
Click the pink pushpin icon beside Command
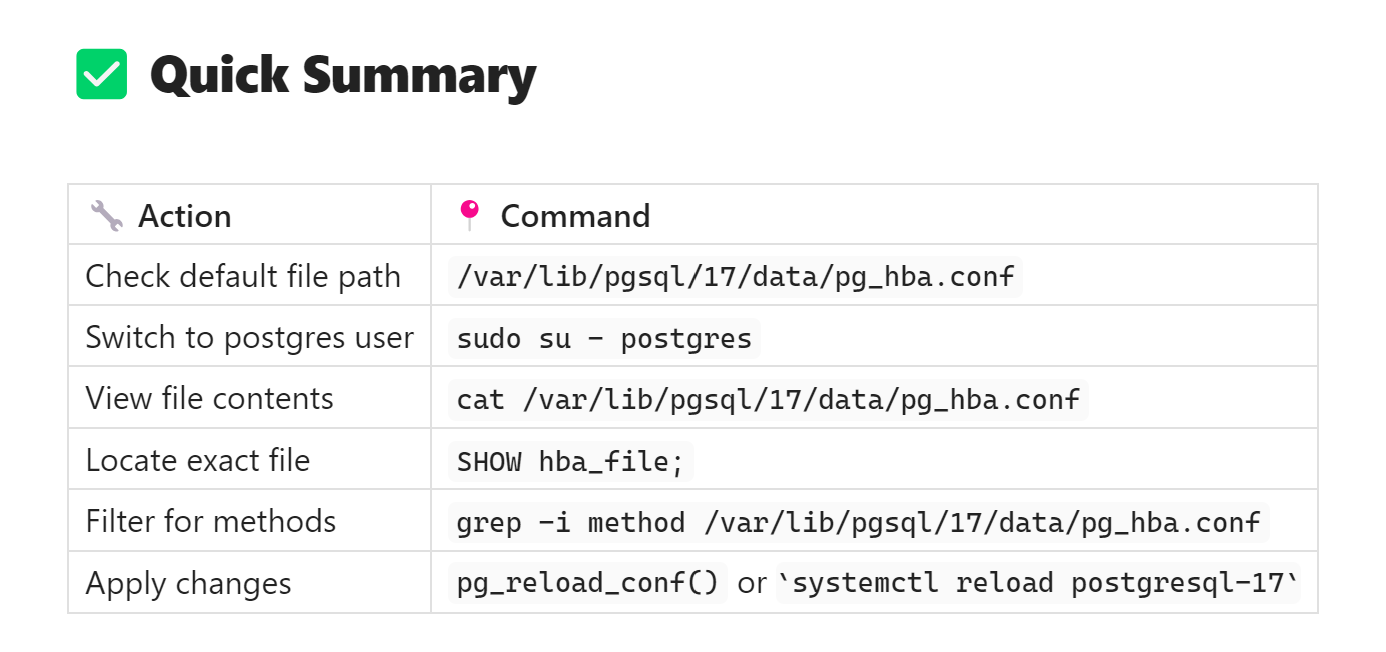tap(469, 214)
